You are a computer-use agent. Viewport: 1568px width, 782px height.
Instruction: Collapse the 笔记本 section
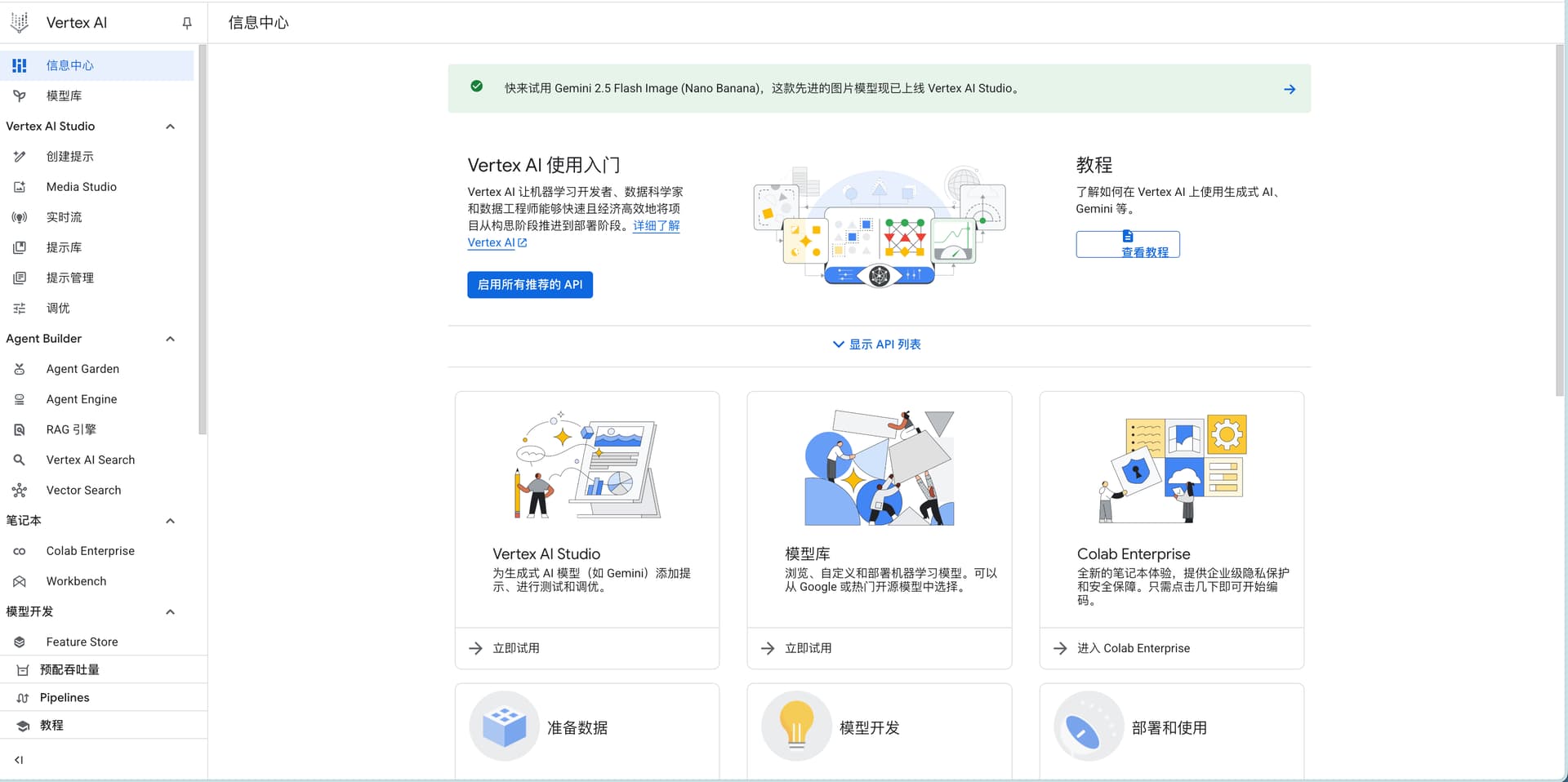(x=170, y=521)
